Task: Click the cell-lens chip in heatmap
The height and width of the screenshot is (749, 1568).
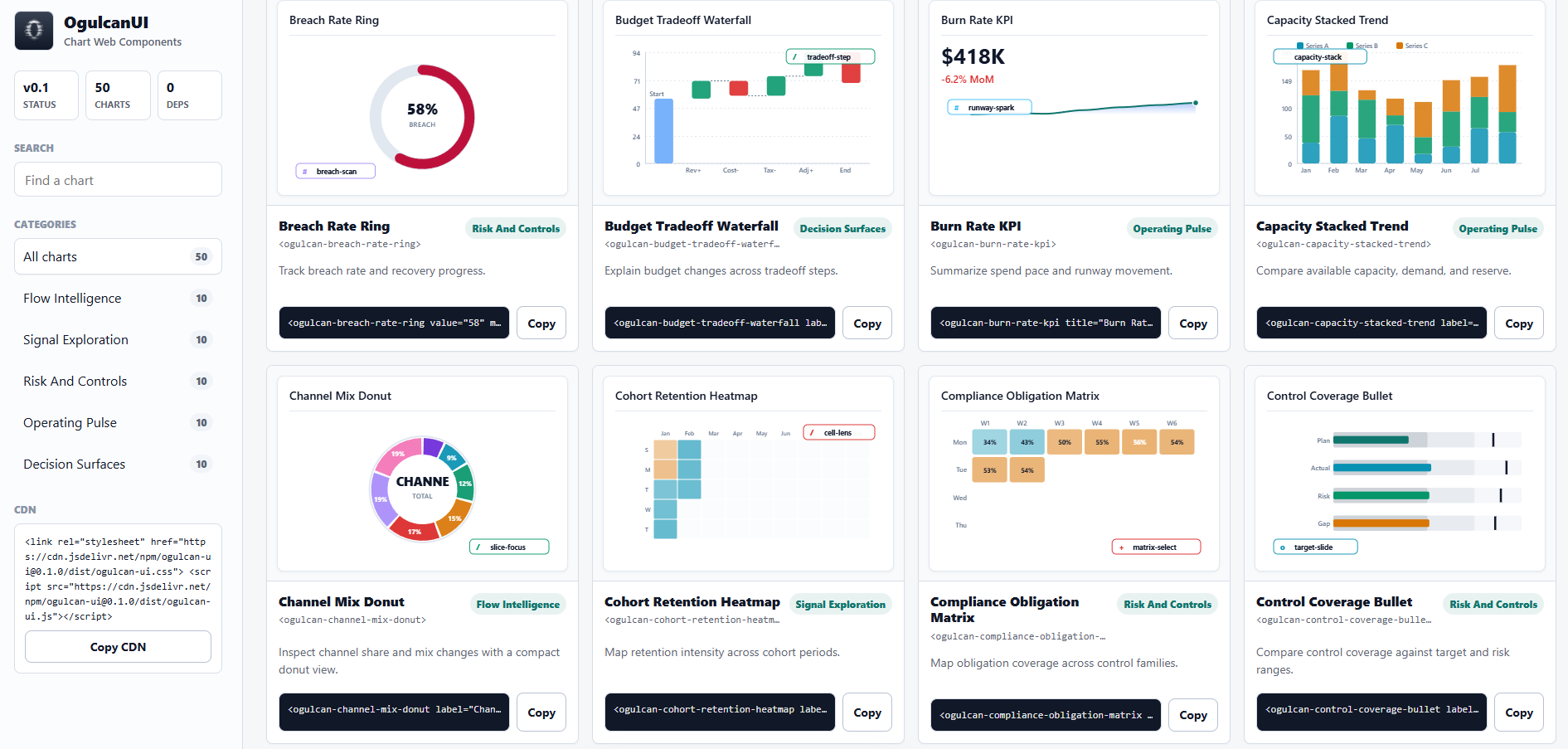Action: (839, 432)
